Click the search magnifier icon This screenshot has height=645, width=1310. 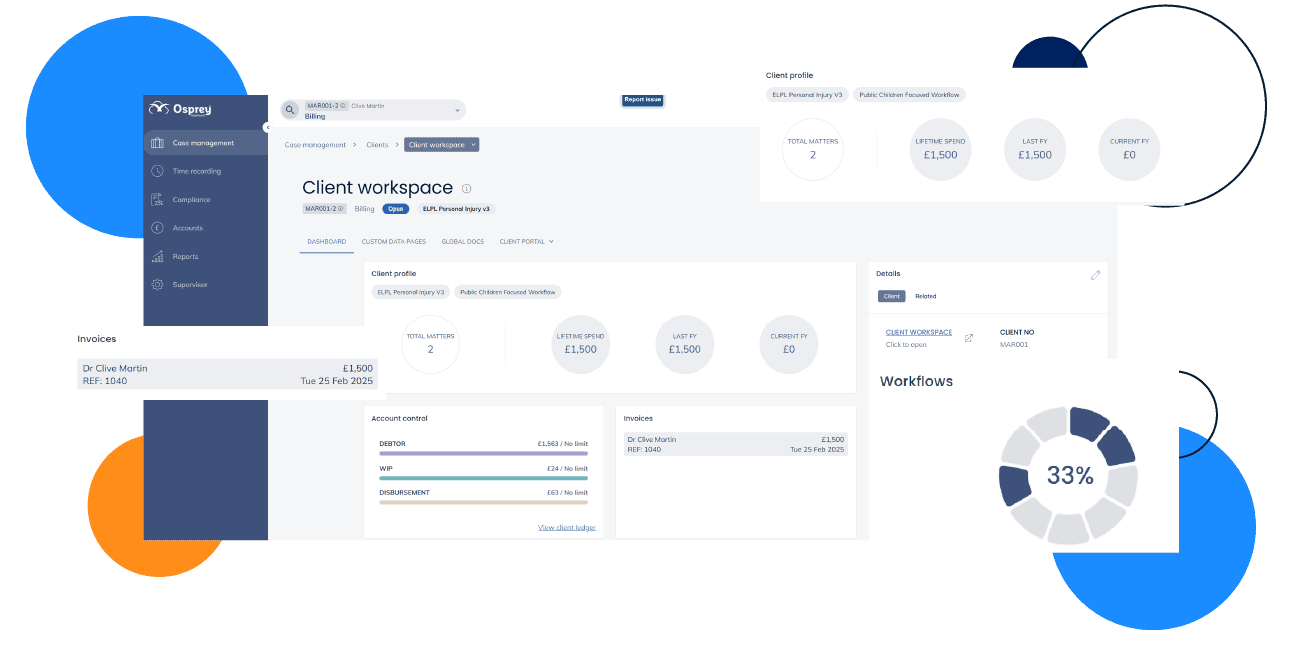[x=290, y=108]
